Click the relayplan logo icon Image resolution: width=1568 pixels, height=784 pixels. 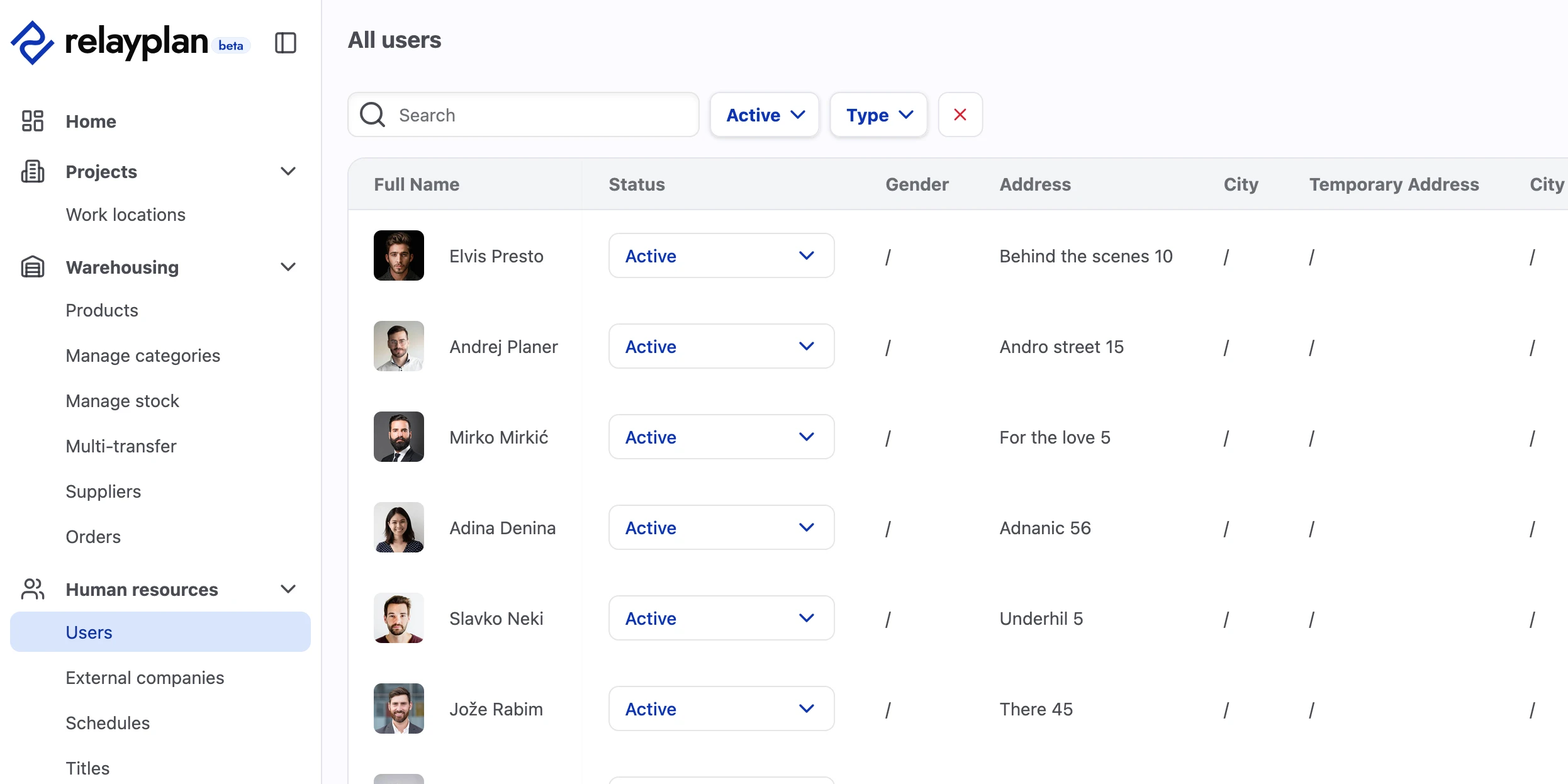pyautogui.click(x=33, y=43)
